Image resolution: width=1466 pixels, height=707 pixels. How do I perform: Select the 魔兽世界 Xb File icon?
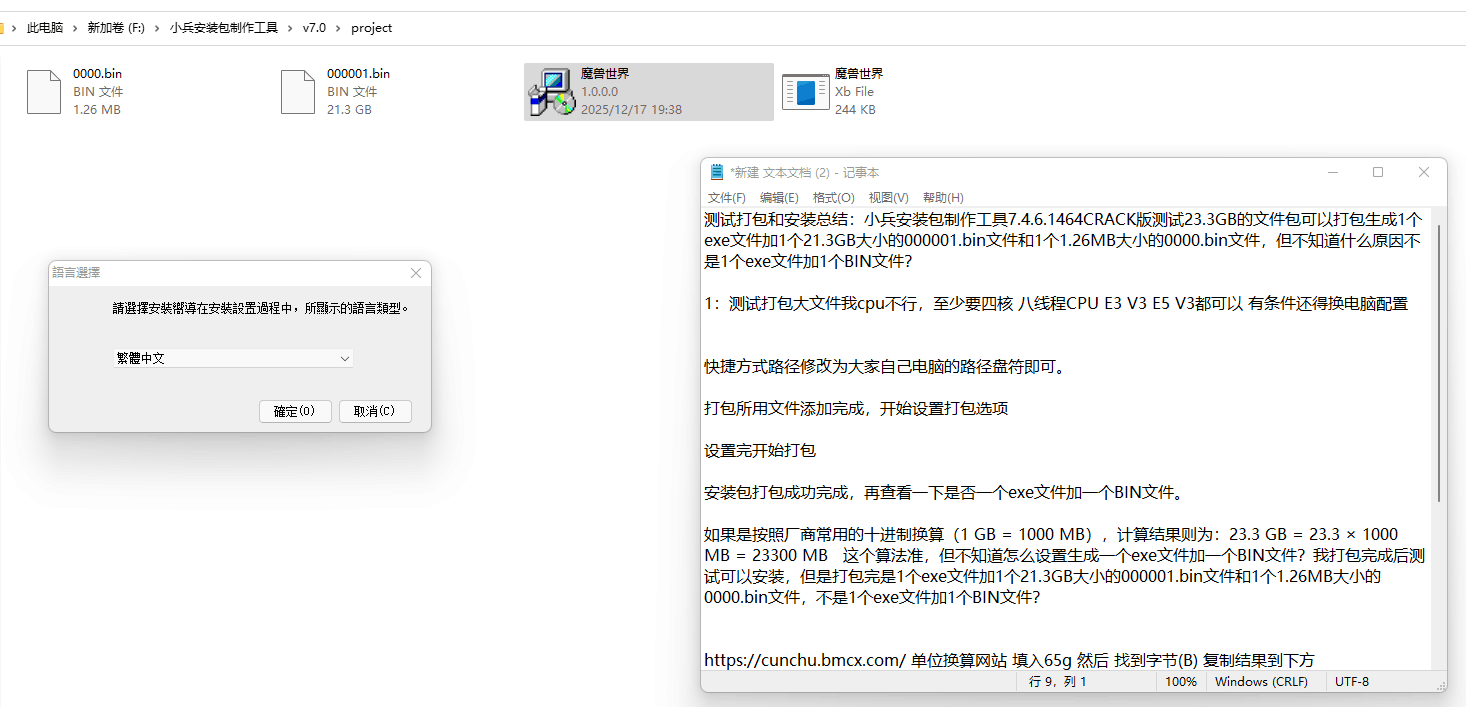pos(806,91)
